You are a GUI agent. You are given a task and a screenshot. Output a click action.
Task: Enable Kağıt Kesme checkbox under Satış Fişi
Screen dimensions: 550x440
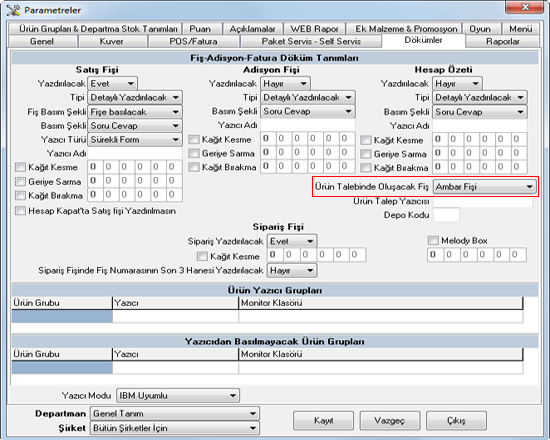20,167
